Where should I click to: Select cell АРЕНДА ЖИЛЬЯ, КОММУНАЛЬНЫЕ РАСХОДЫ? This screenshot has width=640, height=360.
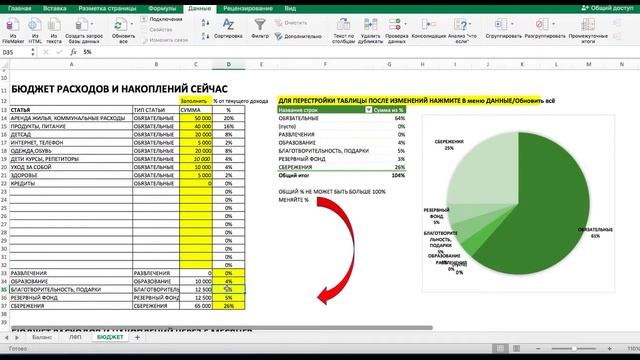click(x=71, y=118)
